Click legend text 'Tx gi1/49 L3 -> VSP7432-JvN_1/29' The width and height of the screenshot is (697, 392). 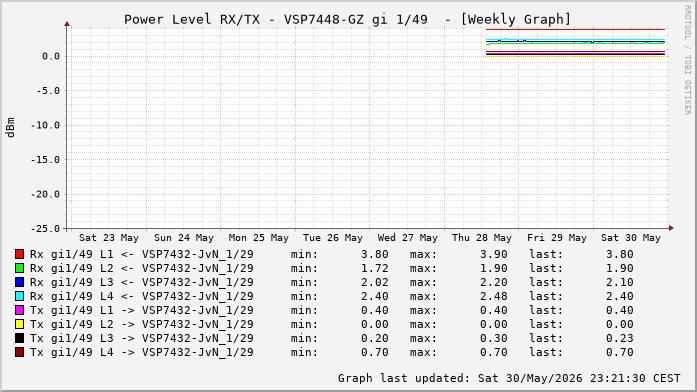(142, 339)
